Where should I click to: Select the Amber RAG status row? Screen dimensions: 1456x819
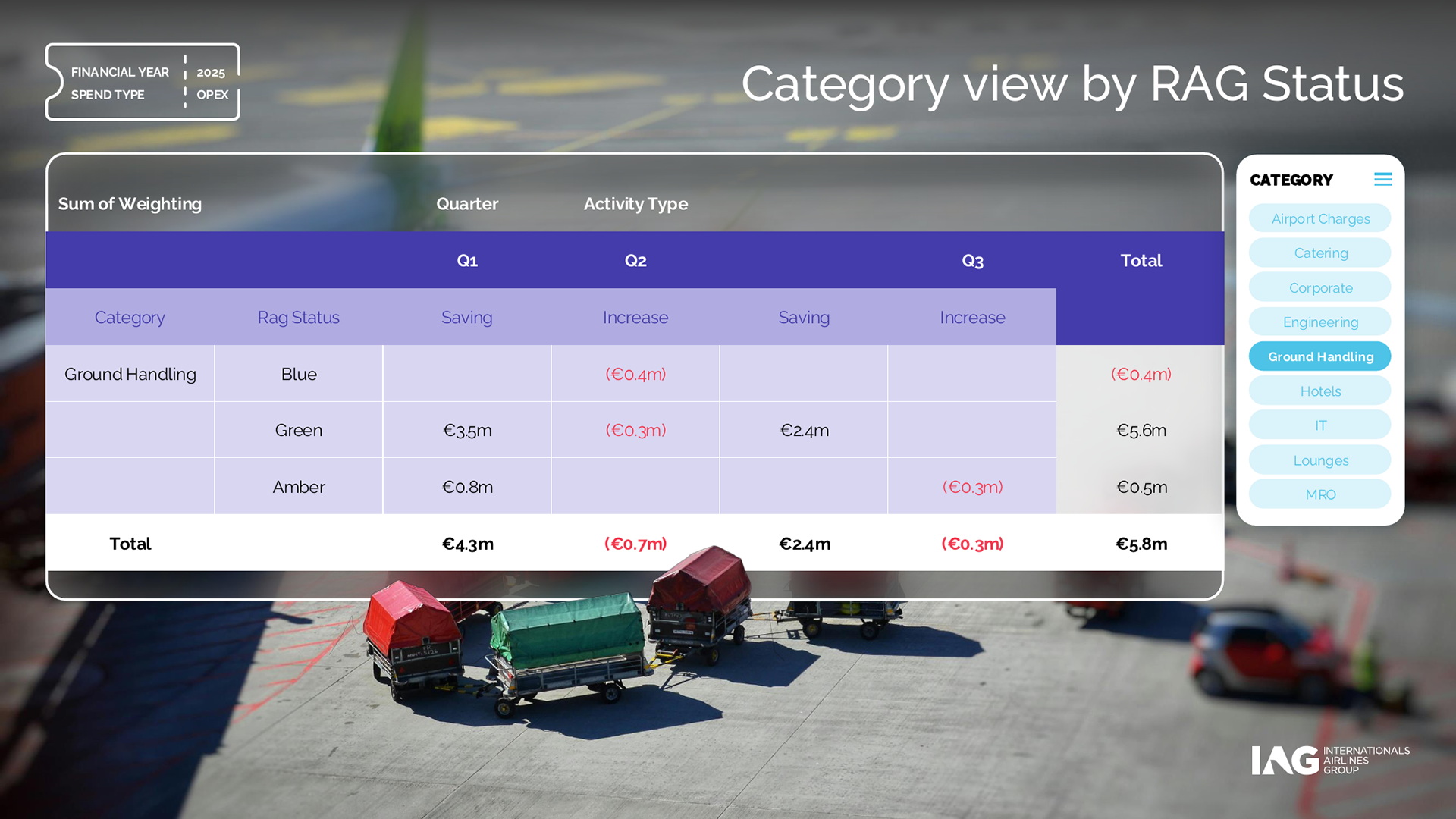tap(298, 487)
